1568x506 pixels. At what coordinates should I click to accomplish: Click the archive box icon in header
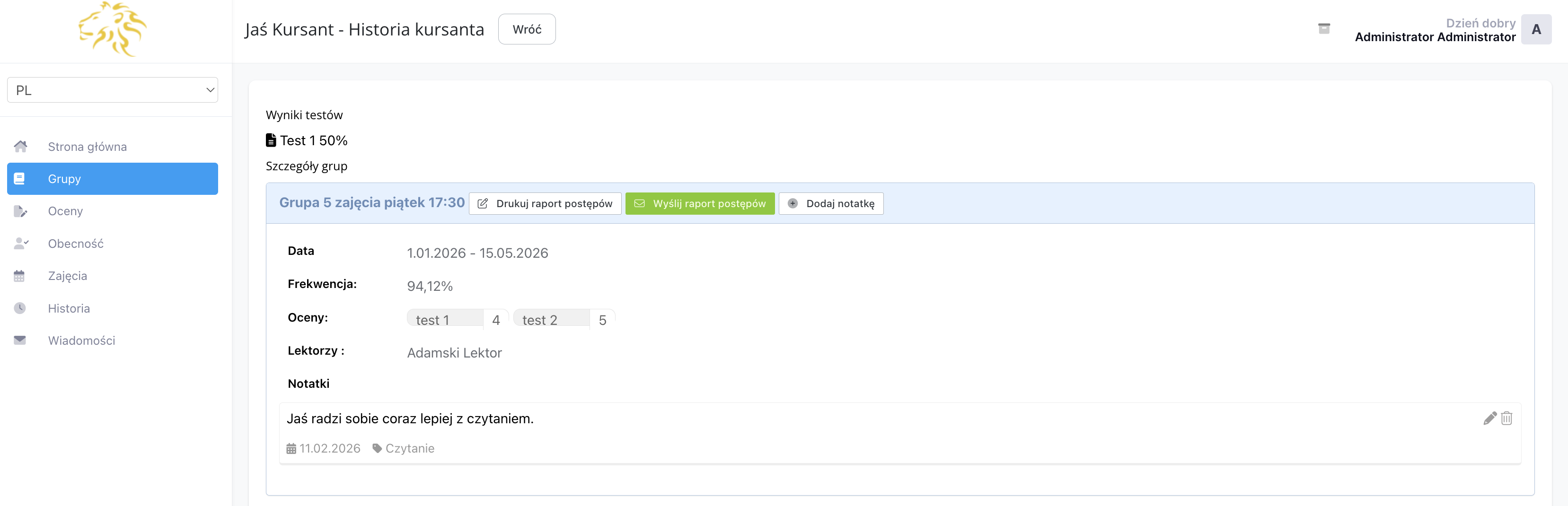click(x=1323, y=28)
